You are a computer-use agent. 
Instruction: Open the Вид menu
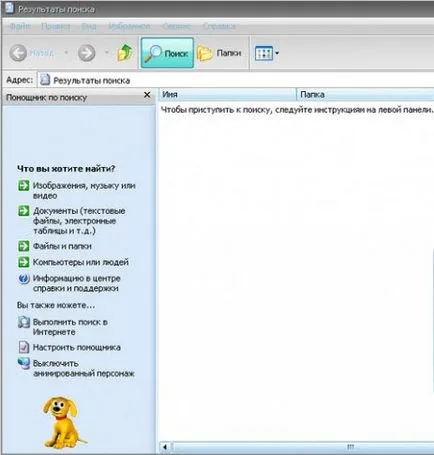89,26
